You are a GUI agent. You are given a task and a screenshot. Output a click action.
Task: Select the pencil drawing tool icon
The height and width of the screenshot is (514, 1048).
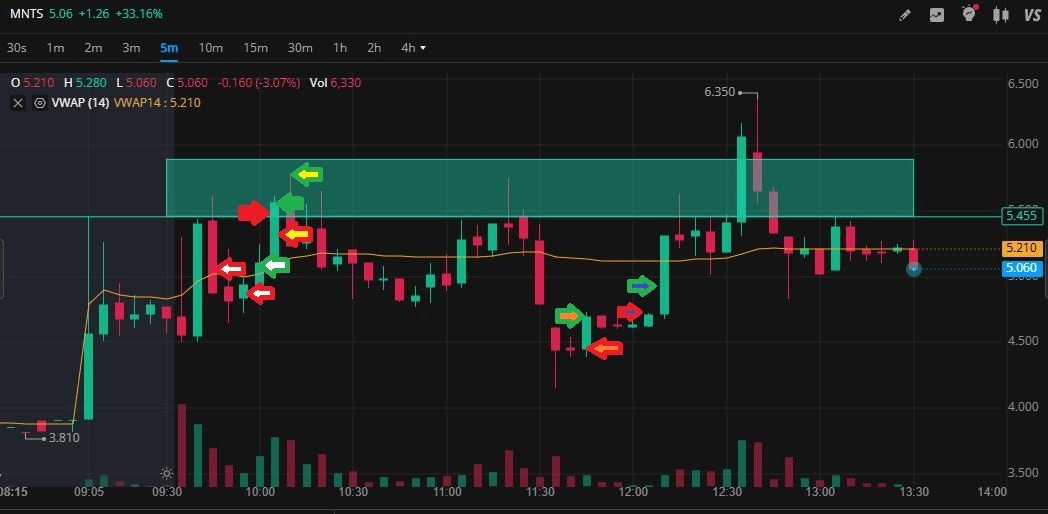905,15
